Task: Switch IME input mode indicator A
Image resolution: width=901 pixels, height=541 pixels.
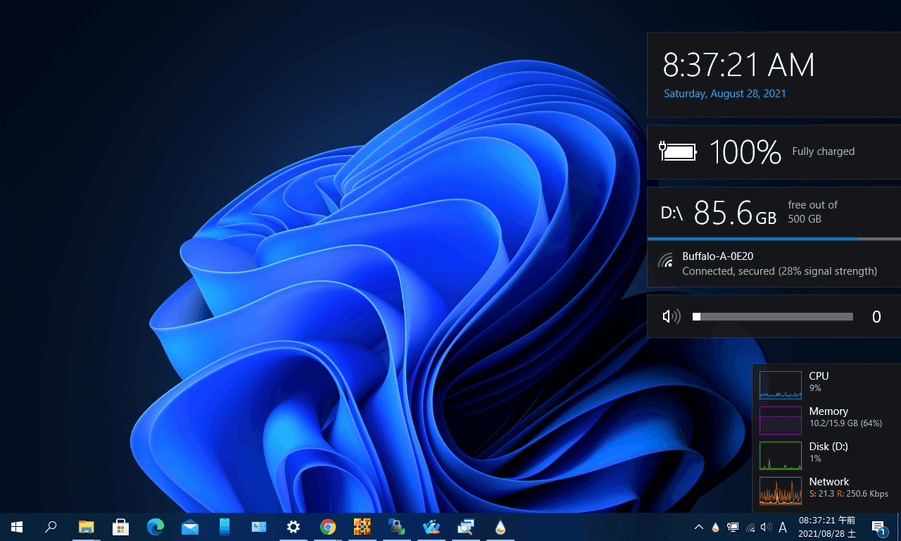Action: [x=783, y=527]
